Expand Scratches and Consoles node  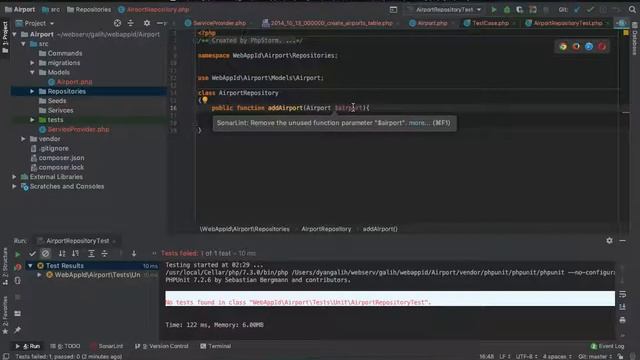[15, 187]
